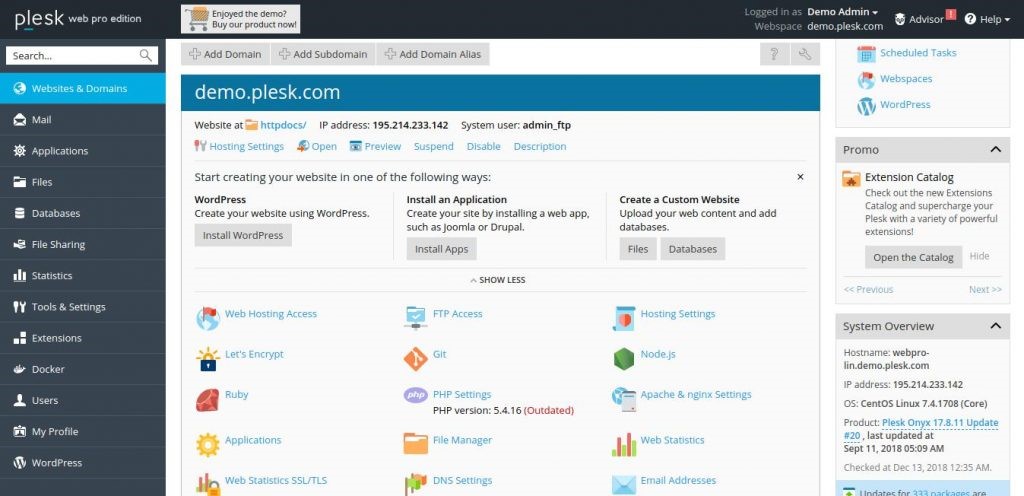Open Files in the sidebar
The image size is (1024, 496).
coord(82,182)
